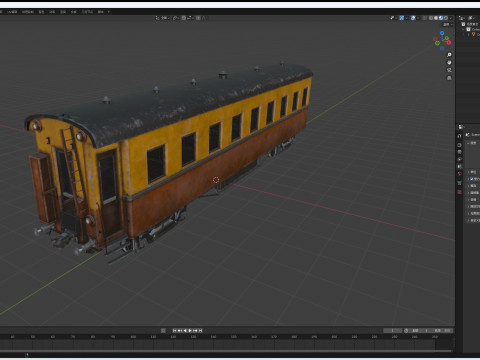The width and height of the screenshot is (480, 360).
Task: Open the Shading workspace tab
Action: pos(41,12)
